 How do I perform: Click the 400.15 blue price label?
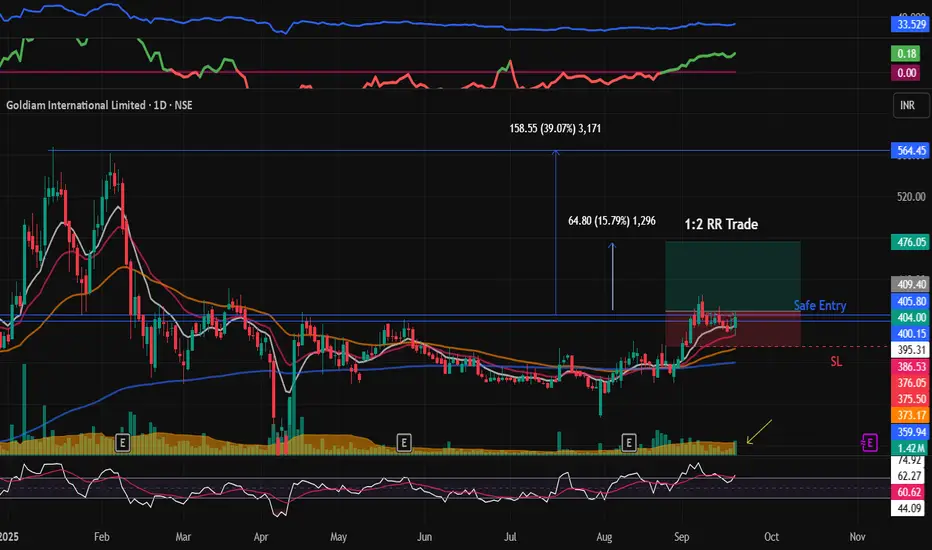pyautogui.click(x=911, y=334)
